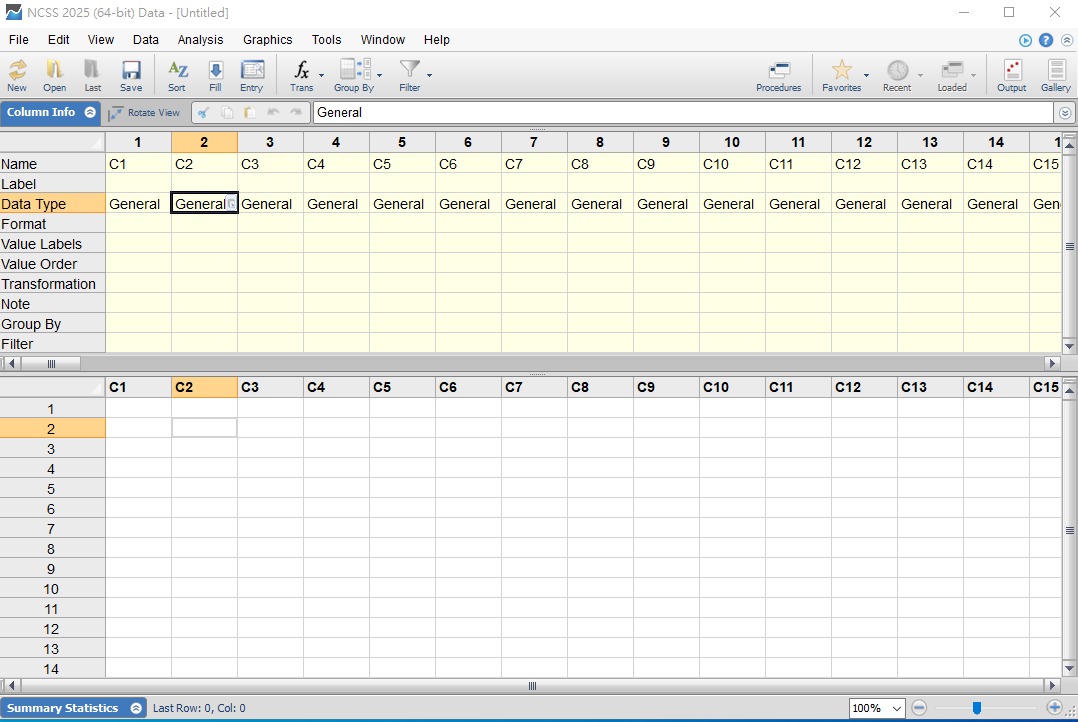Click the blue help question mark button
Viewport: 1078px width, 722px height.
(x=1046, y=40)
